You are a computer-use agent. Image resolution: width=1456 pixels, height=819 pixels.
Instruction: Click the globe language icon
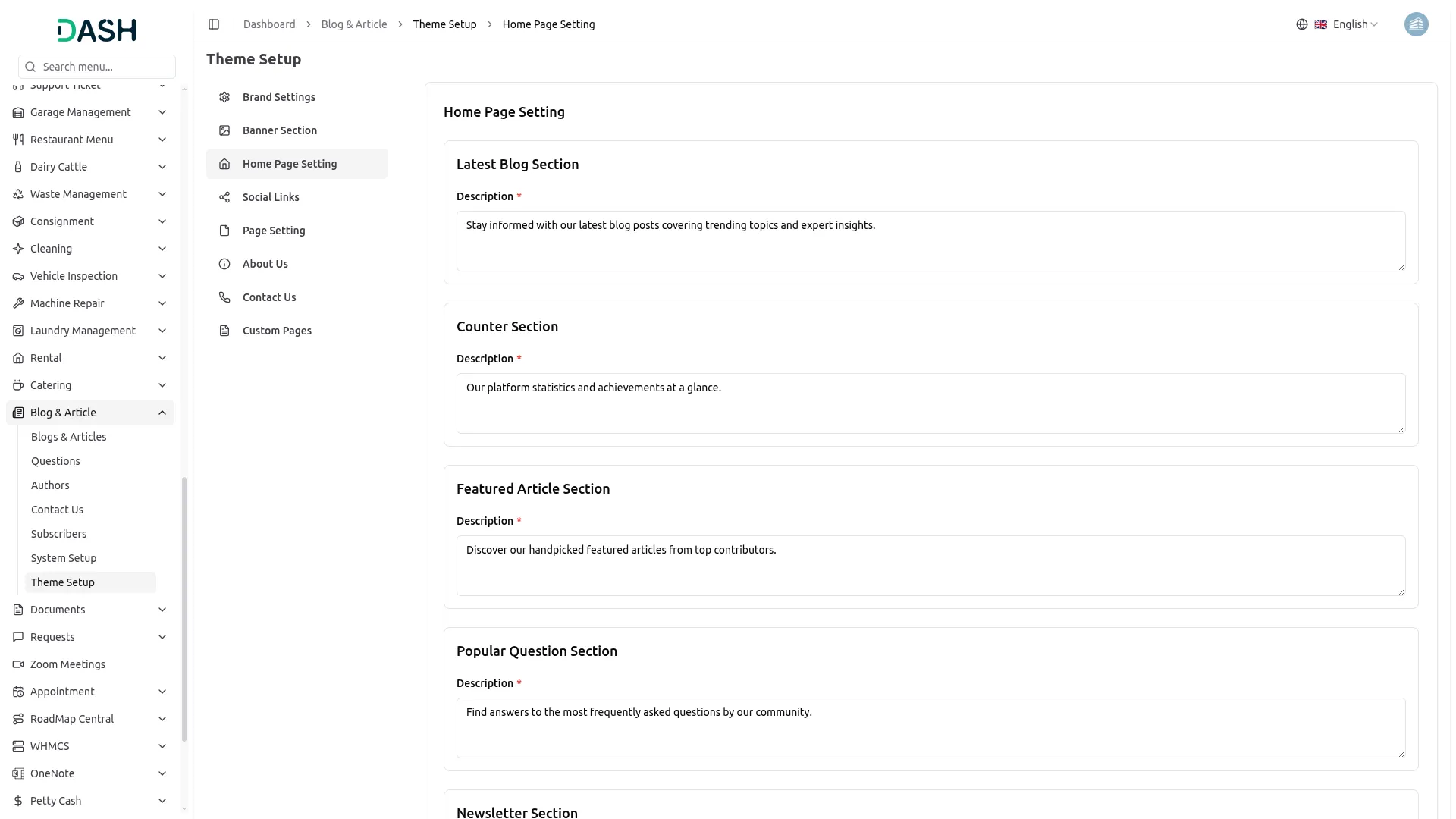pos(1302,24)
